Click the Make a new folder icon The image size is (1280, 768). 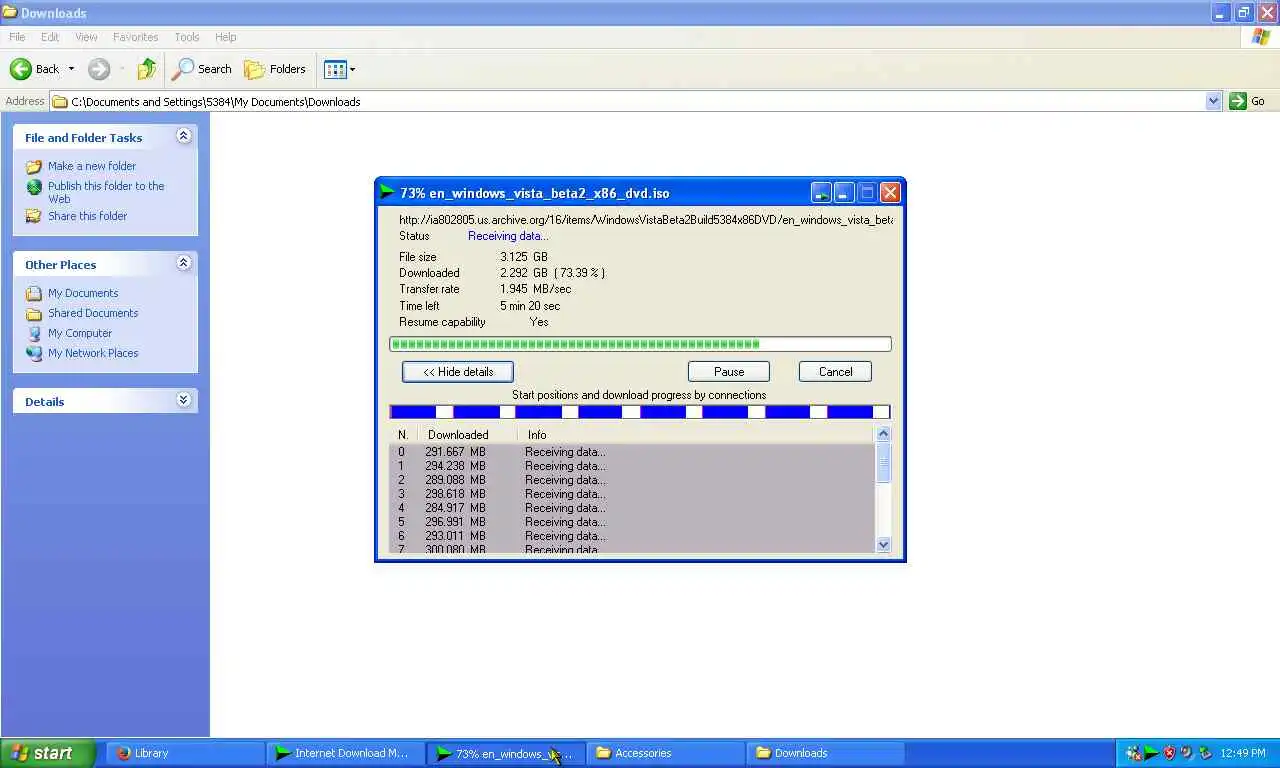(x=34, y=166)
